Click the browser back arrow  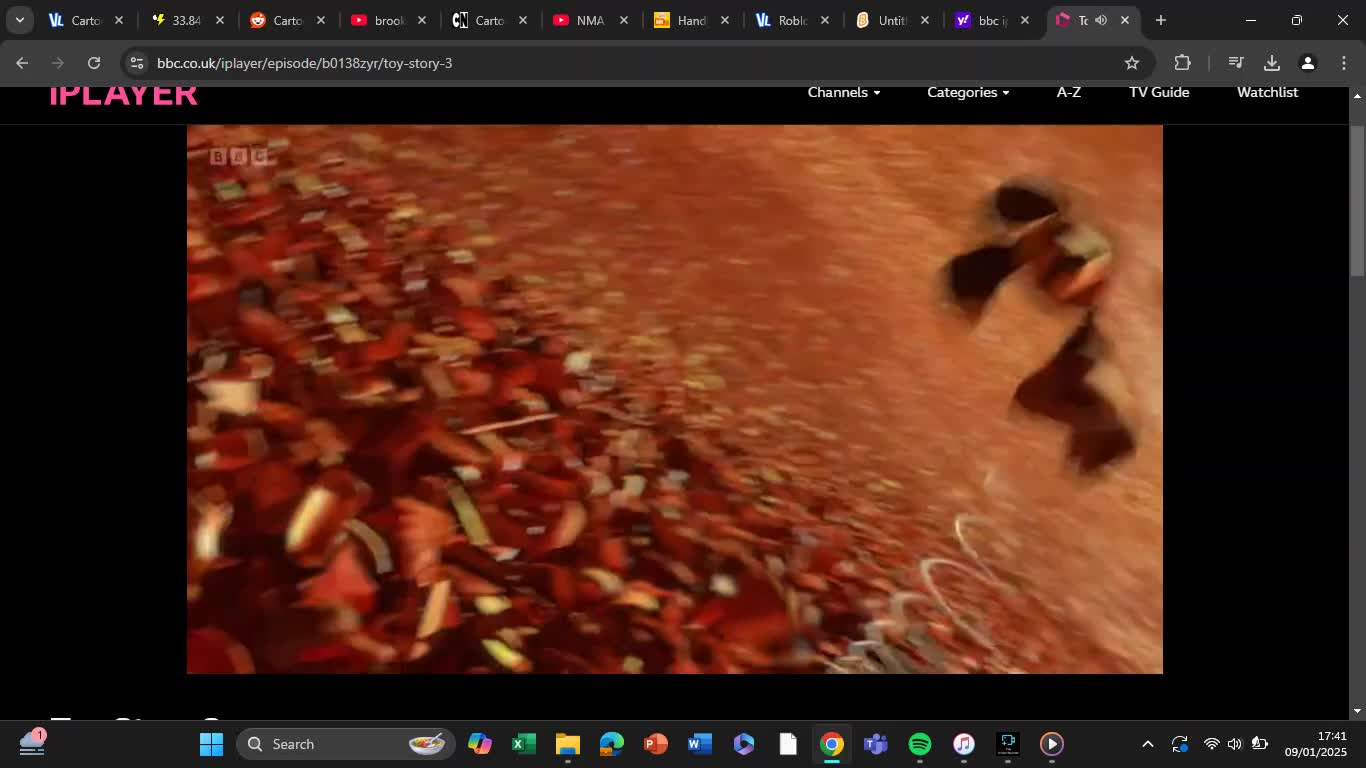tap(22, 63)
